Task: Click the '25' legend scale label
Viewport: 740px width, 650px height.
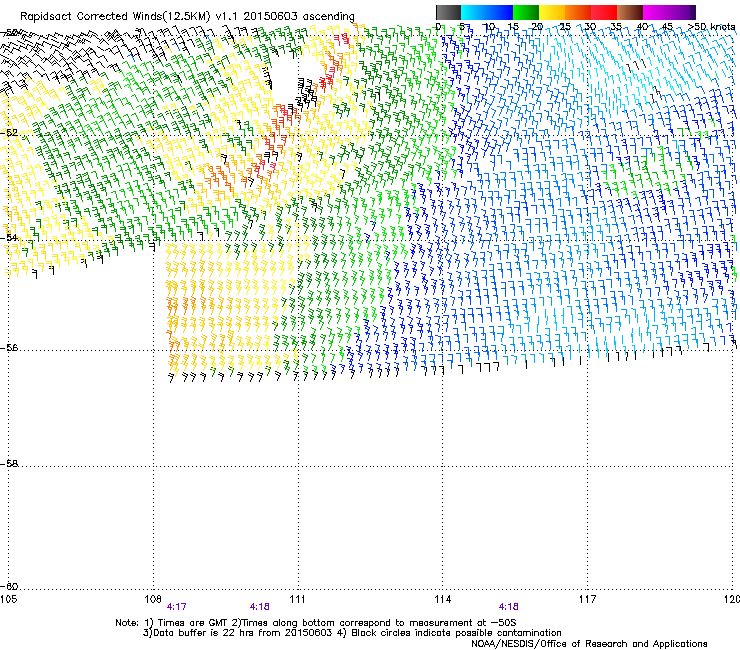Action: tap(564, 26)
